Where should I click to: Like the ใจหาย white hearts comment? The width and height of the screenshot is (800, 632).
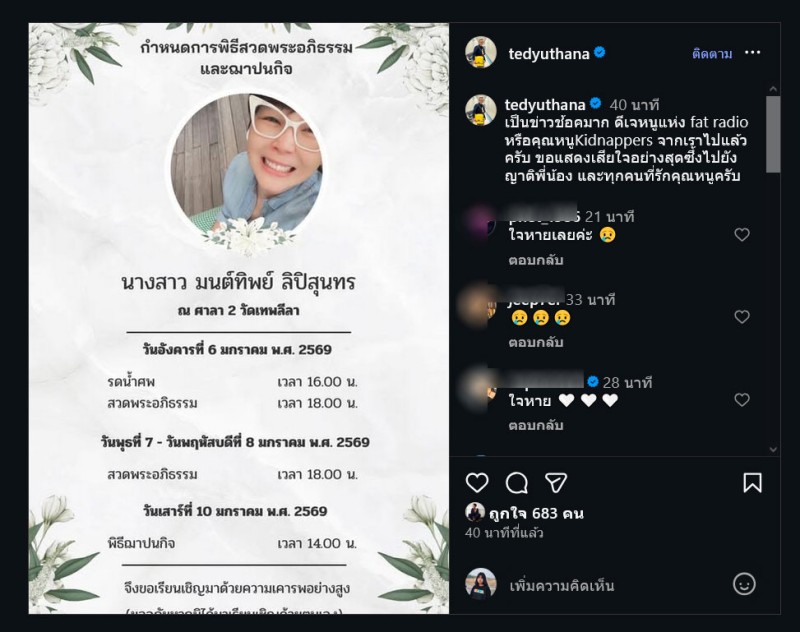[742, 400]
